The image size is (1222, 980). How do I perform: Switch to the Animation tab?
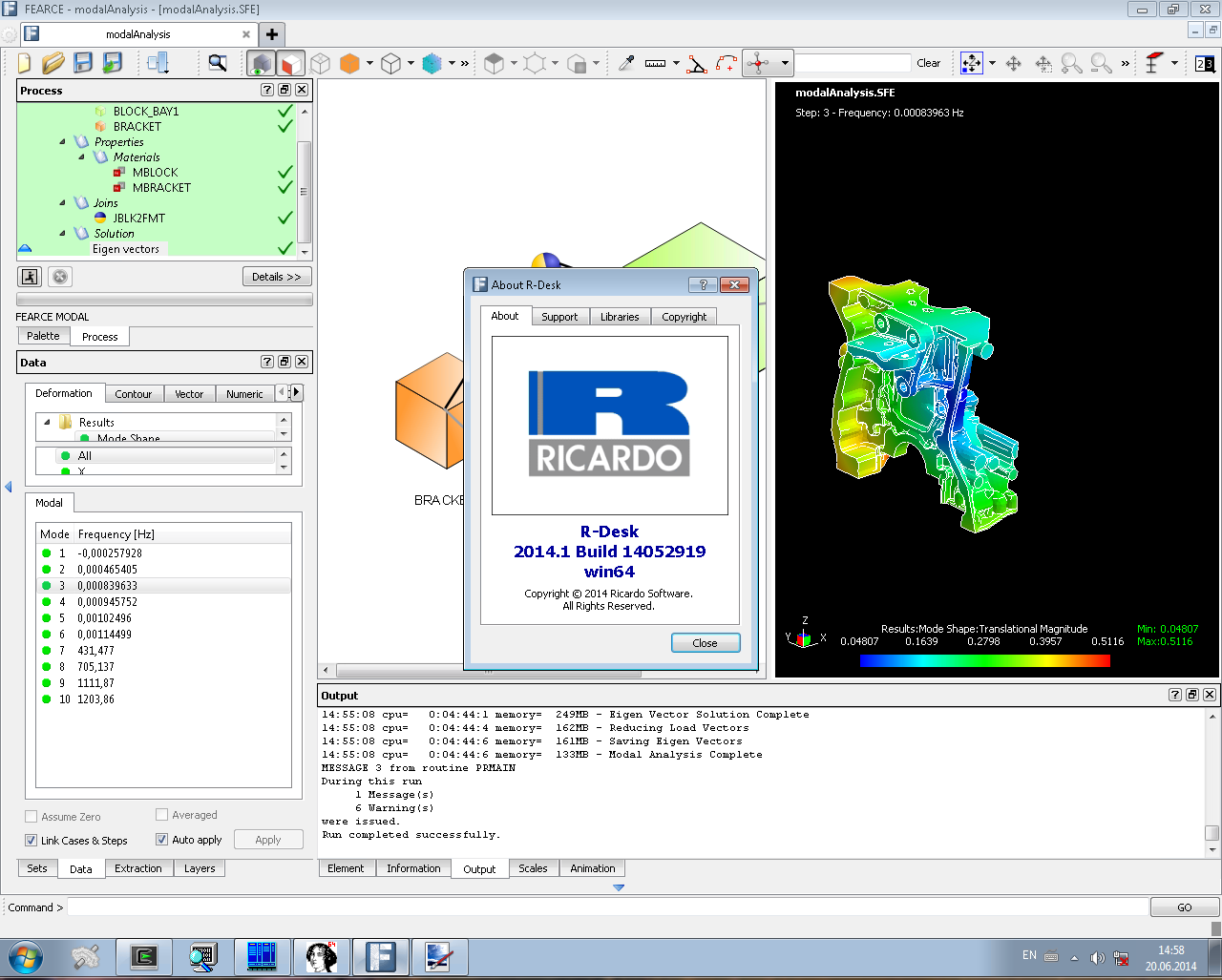[x=593, y=868]
